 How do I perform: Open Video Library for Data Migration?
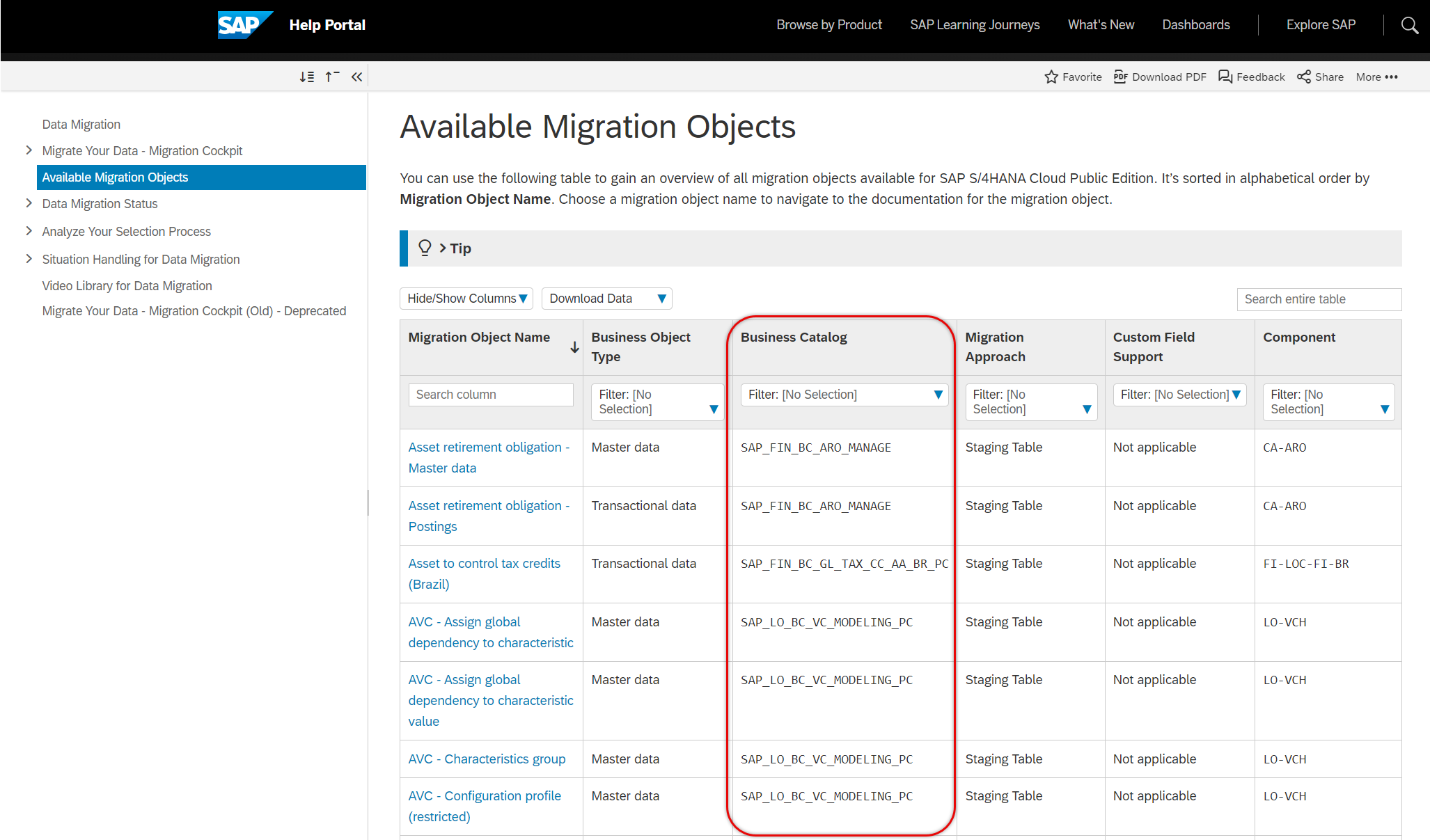(x=127, y=285)
